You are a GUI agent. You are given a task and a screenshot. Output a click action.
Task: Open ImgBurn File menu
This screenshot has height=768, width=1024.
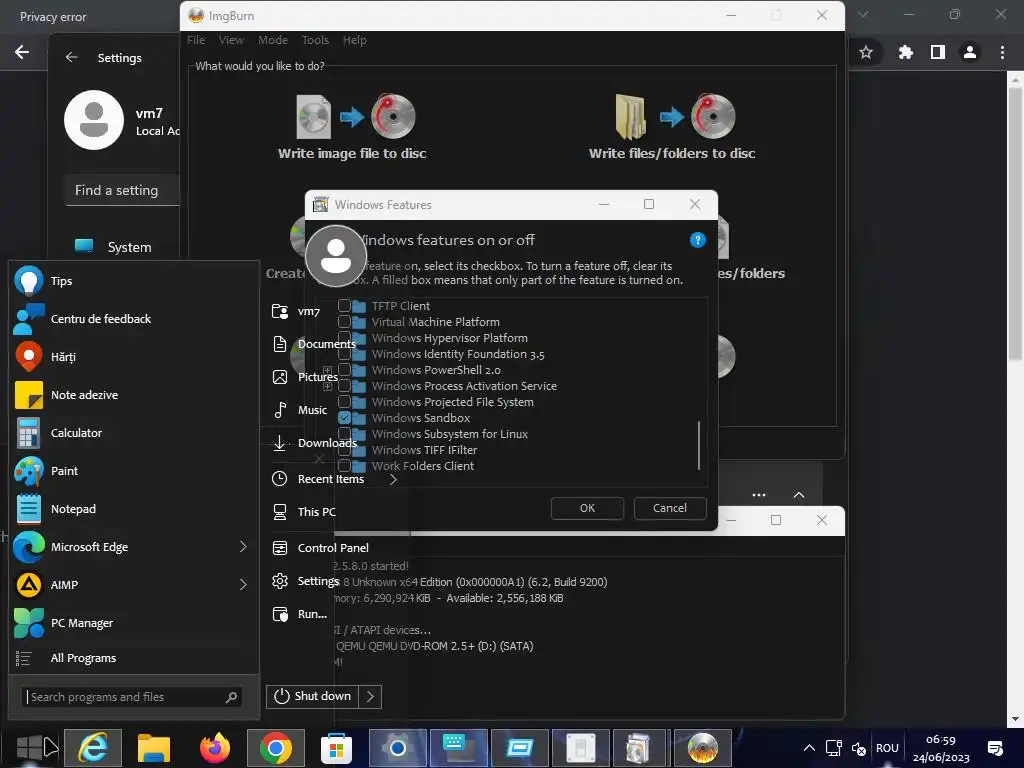pos(196,40)
